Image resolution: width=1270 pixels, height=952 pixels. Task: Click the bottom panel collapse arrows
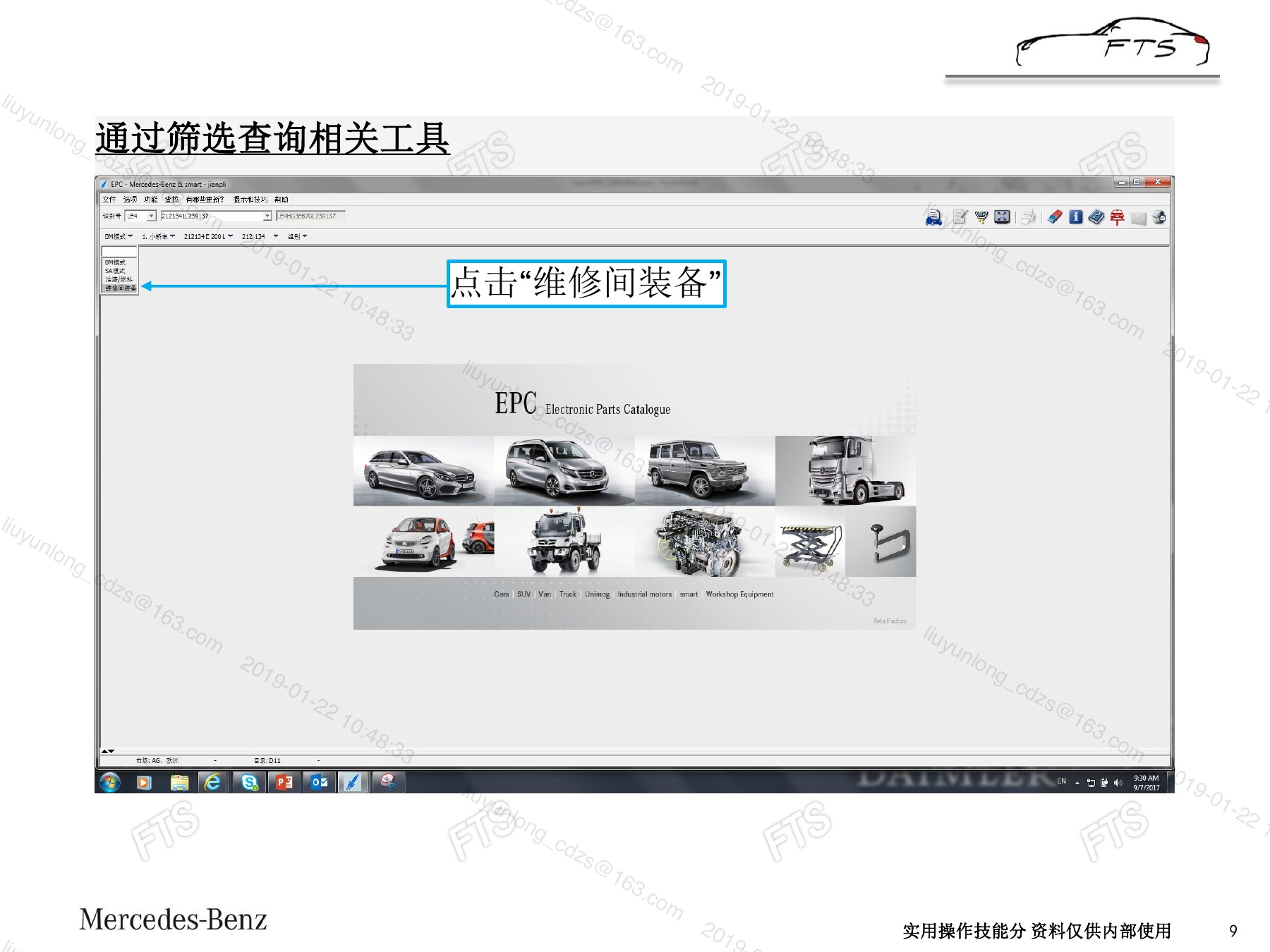pos(108,752)
